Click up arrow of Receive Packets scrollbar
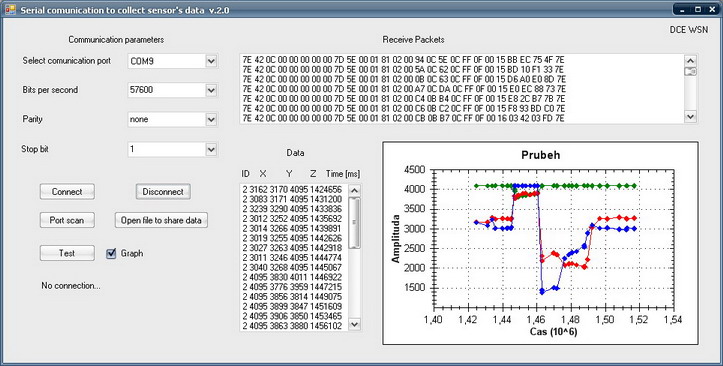 [690, 60]
